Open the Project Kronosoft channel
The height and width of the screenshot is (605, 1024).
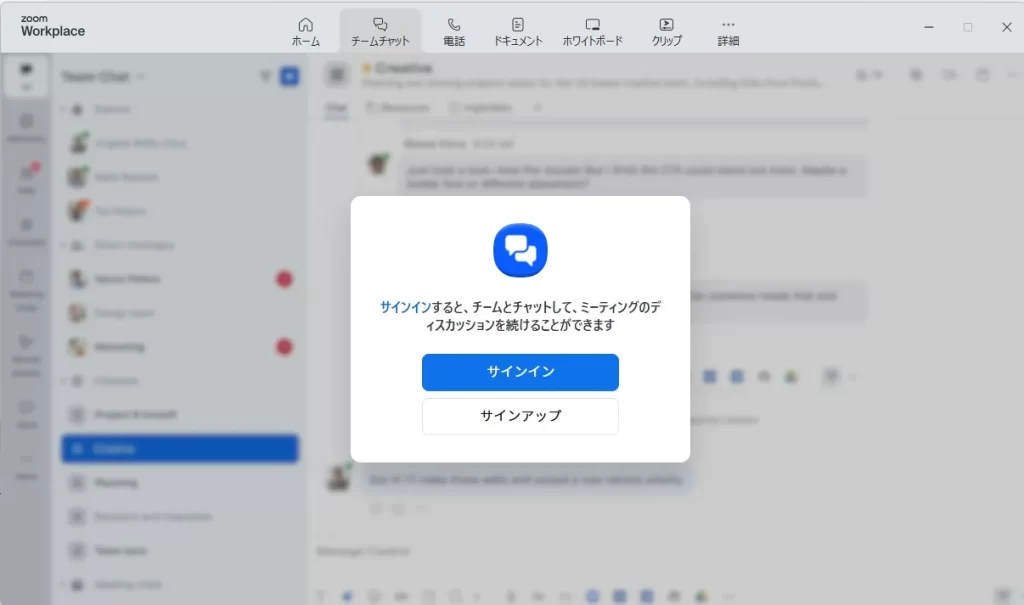pos(135,414)
